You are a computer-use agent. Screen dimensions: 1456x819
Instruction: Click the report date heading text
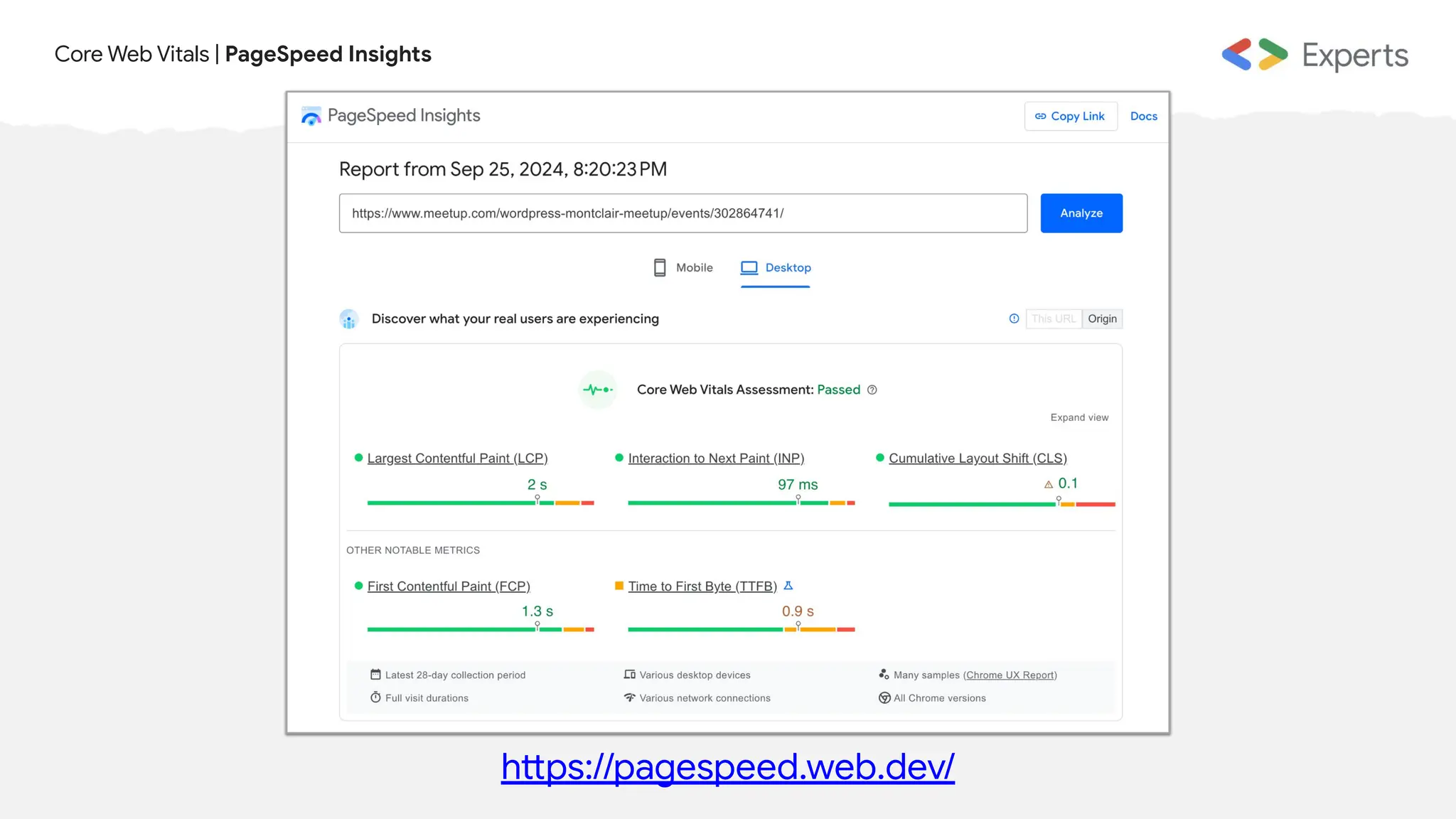[503, 169]
